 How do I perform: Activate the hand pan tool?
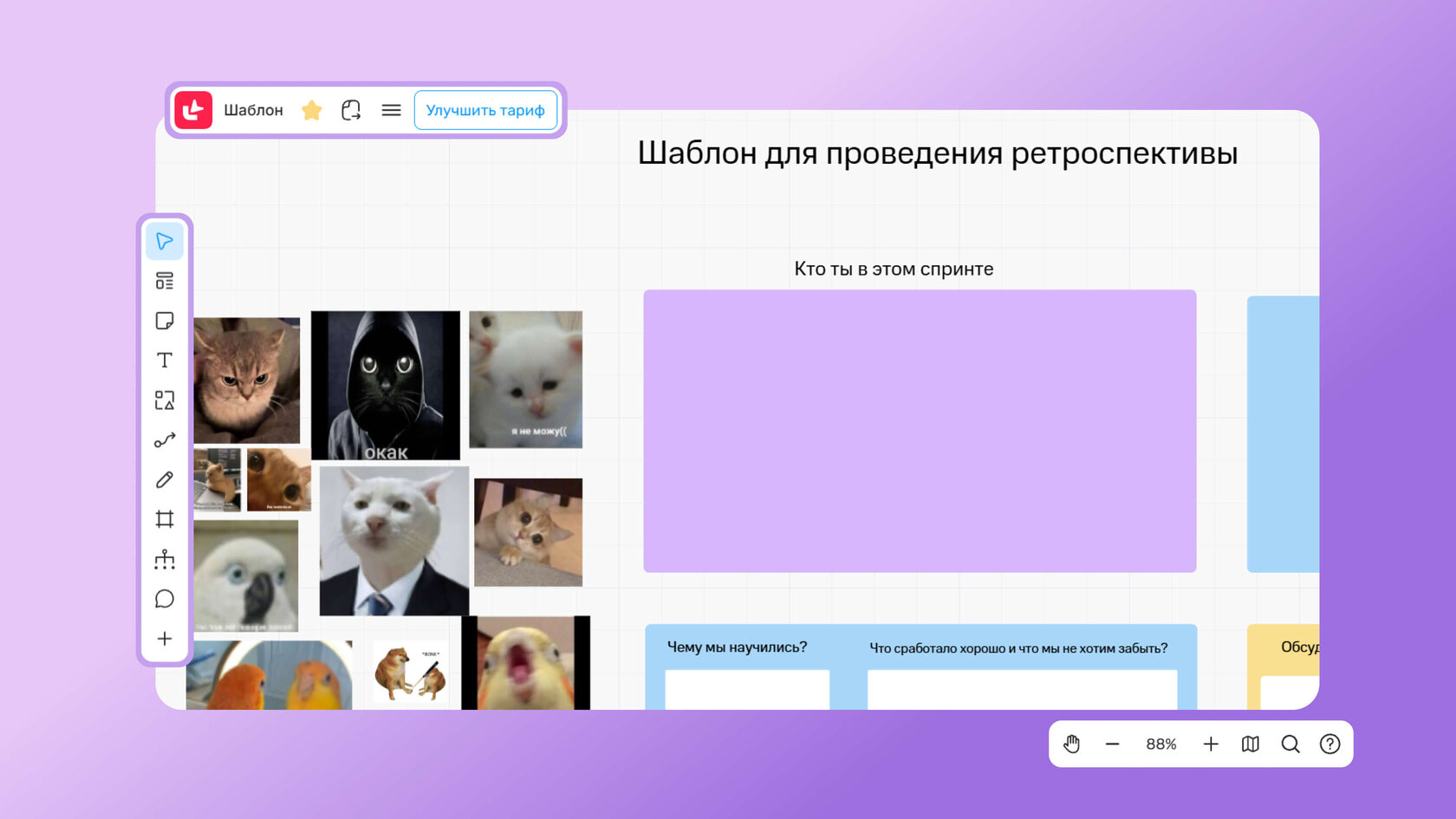click(1071, 744)
